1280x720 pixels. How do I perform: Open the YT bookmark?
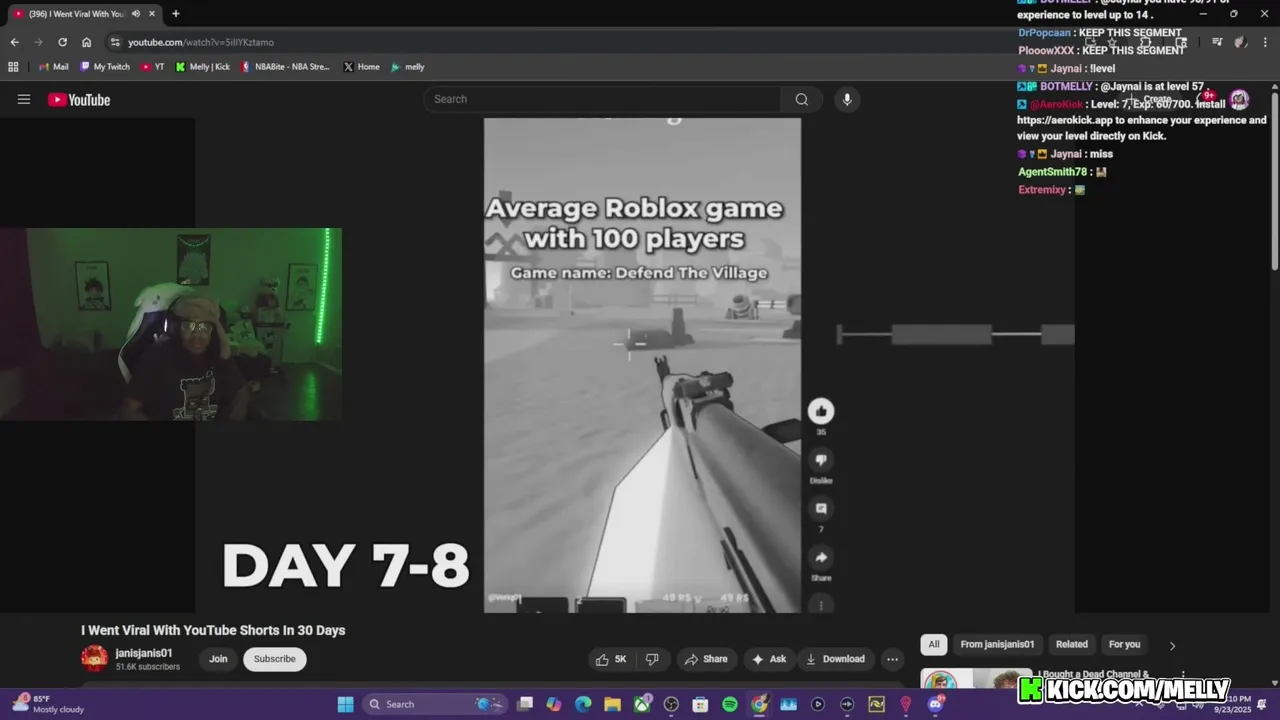pyautogui.click(x=152, y=67)
